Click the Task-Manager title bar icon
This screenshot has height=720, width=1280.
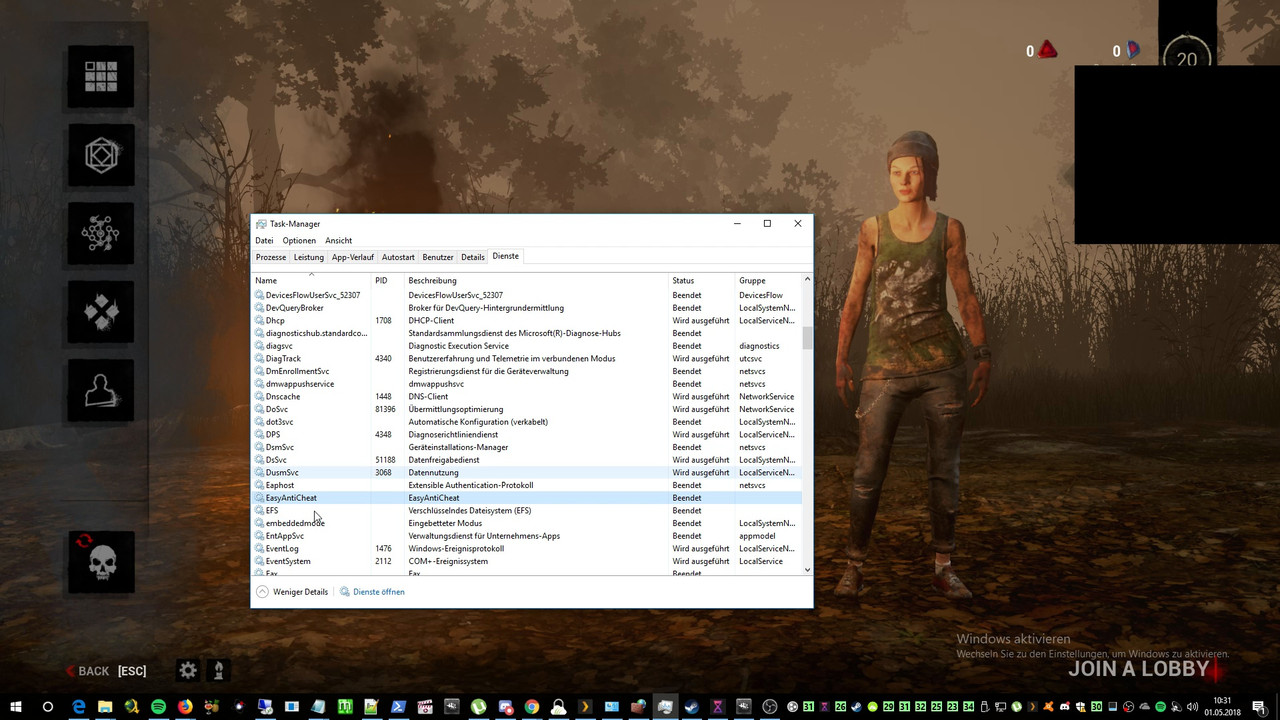tap(261, 224)
